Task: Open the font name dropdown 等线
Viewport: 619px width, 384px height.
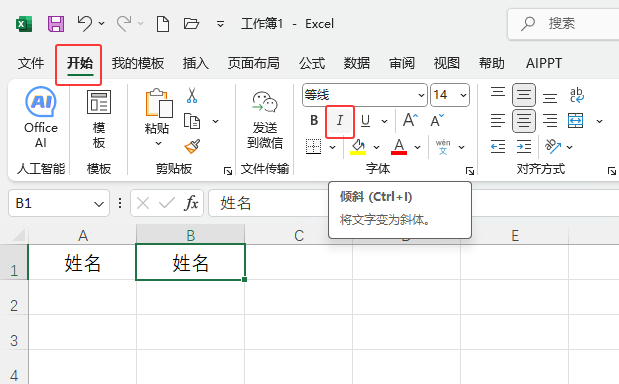Action: pyautogui.click(x=421, y=95)
